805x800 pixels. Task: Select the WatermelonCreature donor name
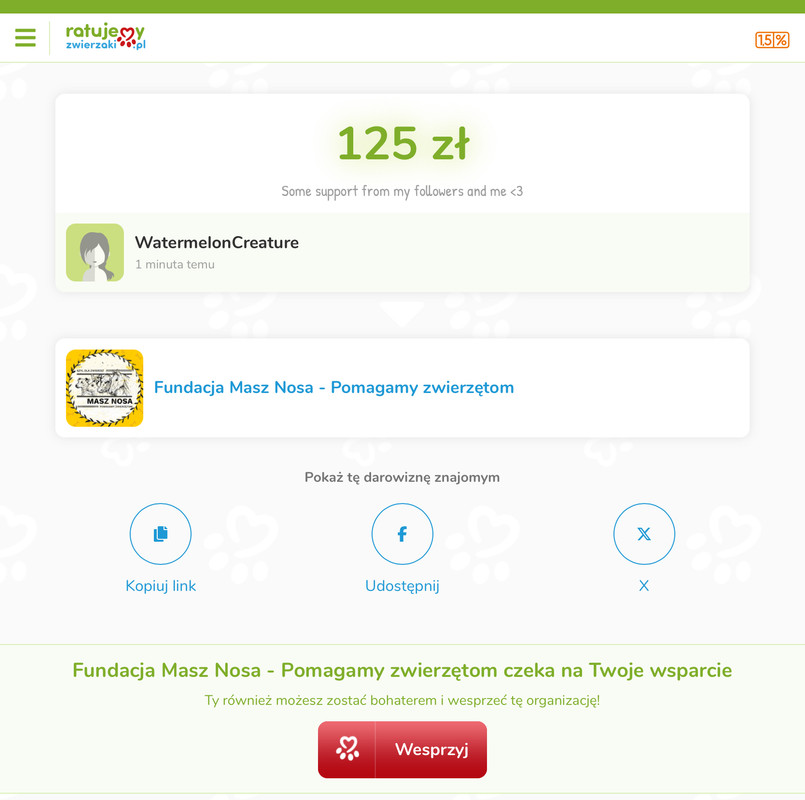pyautogui.click(x=217, y=242)
